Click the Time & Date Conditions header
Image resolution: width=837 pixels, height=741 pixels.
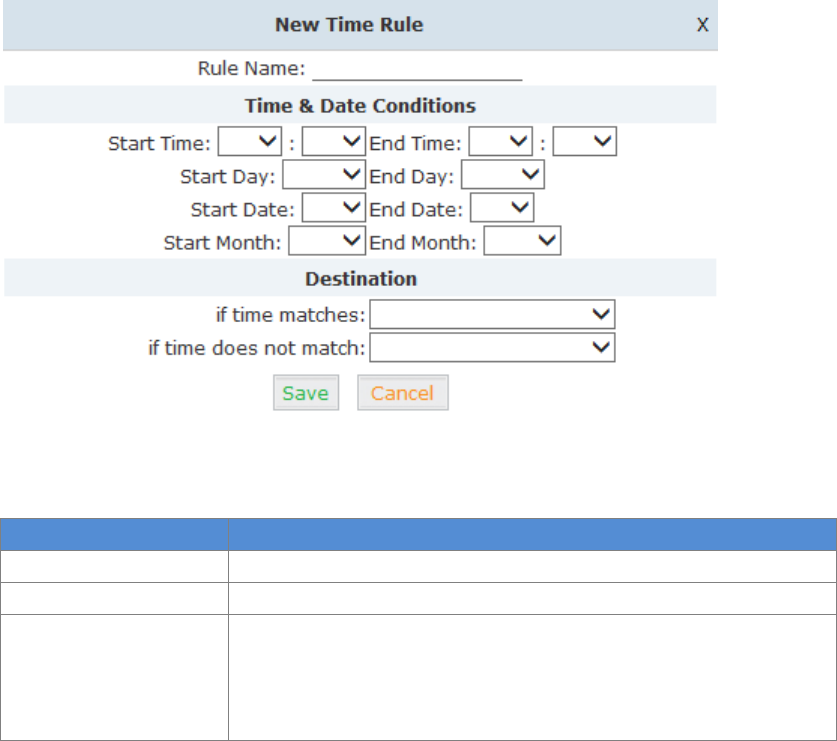pos(360,105)
